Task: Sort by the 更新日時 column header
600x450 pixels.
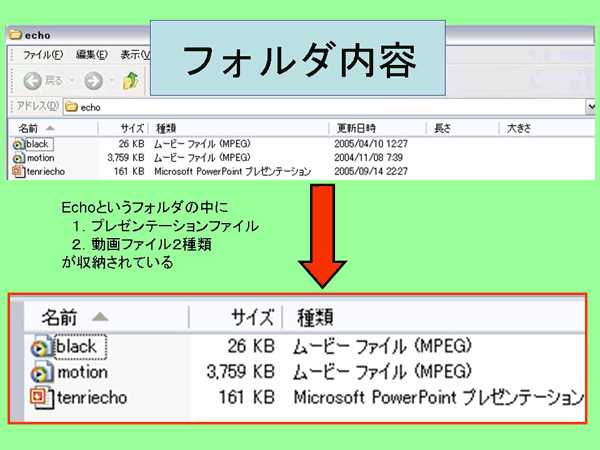Action: (x=356, y=128)
